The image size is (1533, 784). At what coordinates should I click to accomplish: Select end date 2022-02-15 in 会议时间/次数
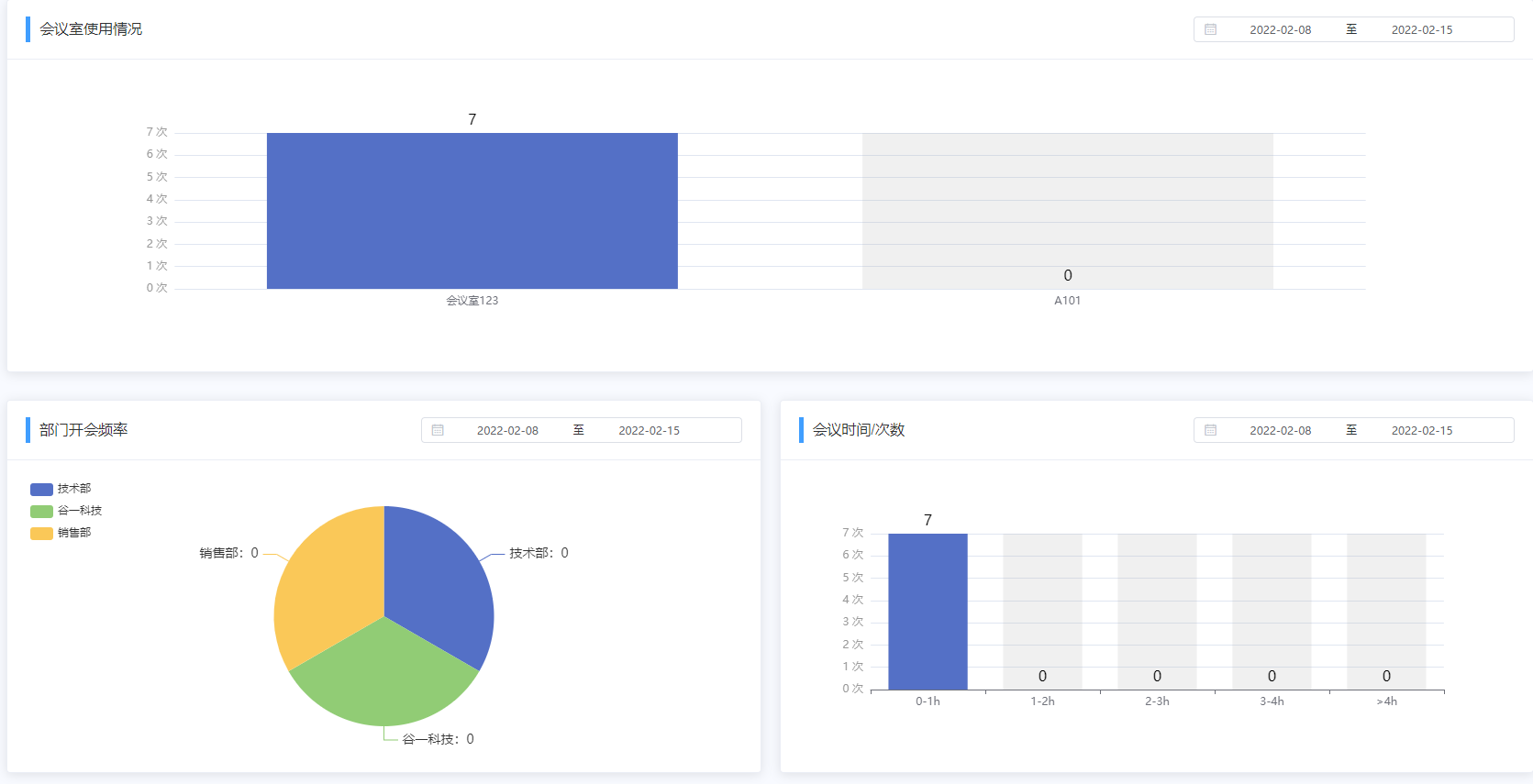[1422, 430]
